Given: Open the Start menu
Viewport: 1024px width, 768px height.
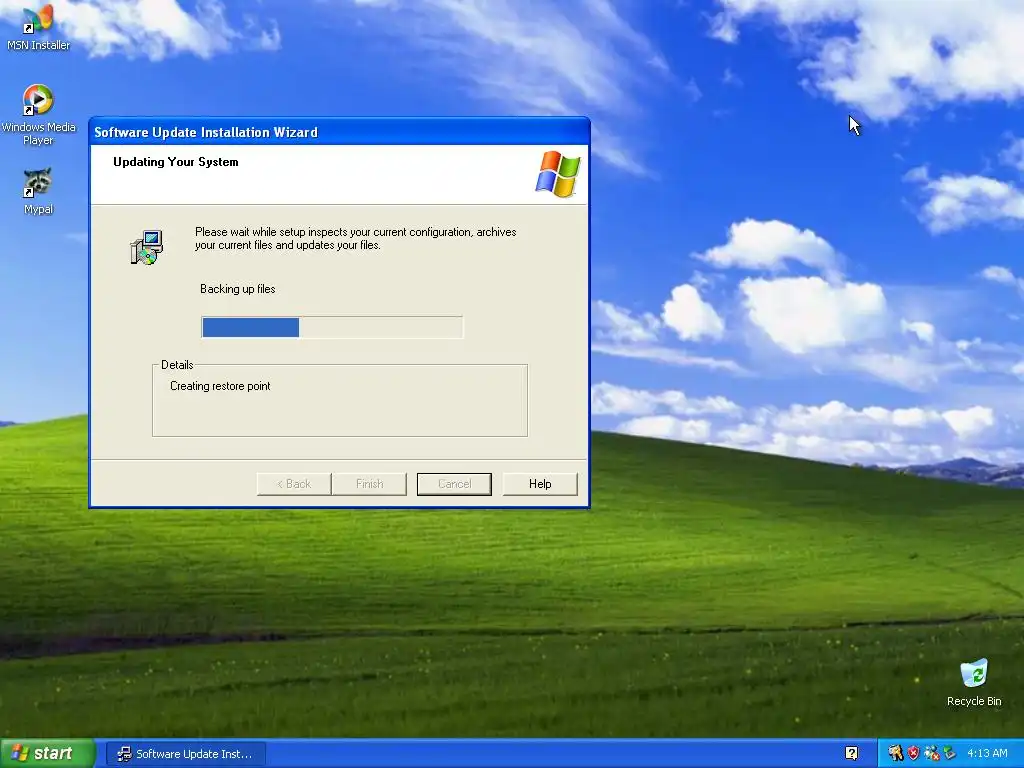Looking at the screenshot, I should (47, 753).
